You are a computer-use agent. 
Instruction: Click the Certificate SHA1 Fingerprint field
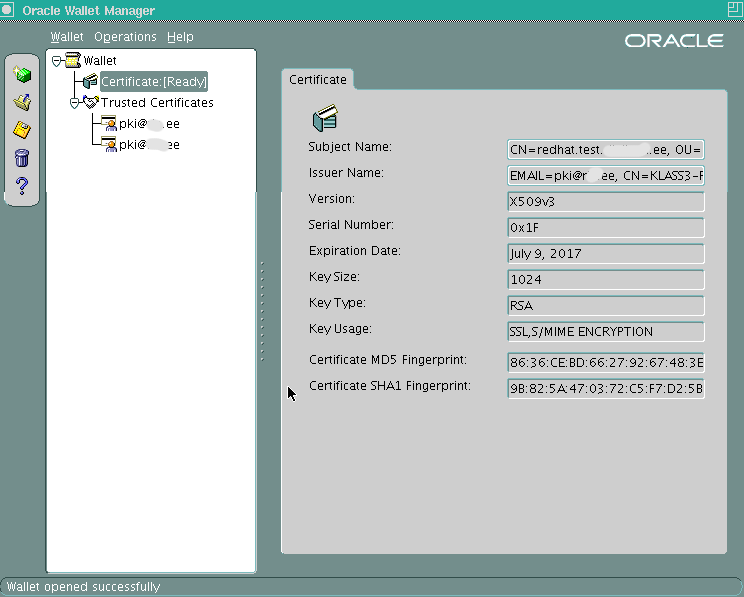coord(605,389)
